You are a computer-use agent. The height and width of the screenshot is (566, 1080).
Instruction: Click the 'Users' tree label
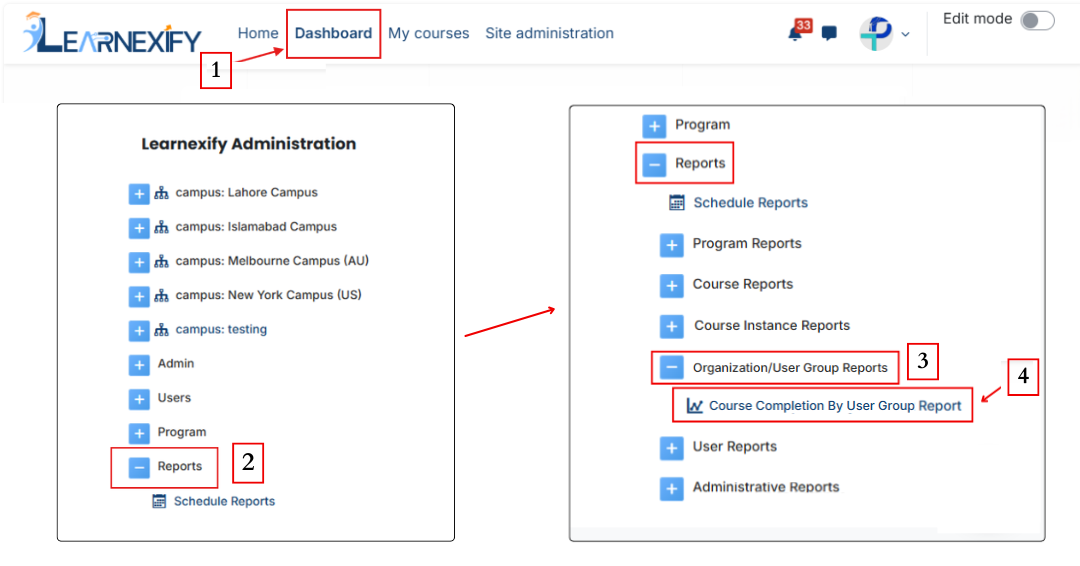174,398
